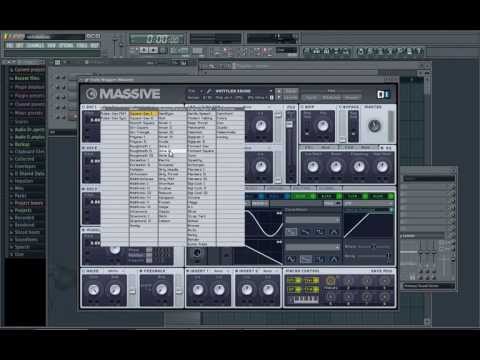Click the Noise amp knob
The width and height of the screenshot is (480, 360).
pos(115,289)
